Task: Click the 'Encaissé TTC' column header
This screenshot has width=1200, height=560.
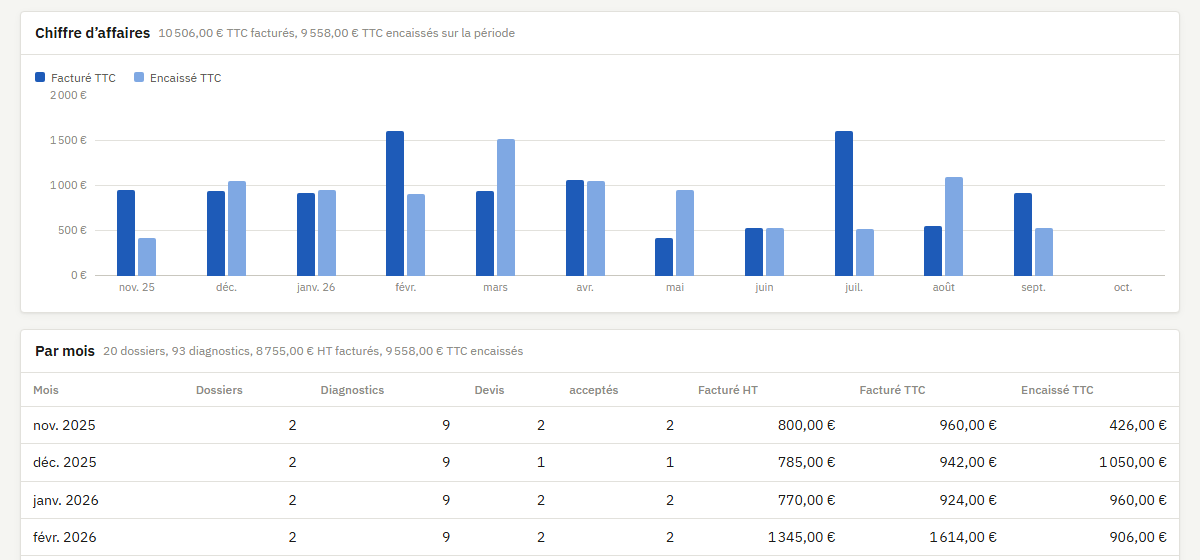Action: [1057, 390]
